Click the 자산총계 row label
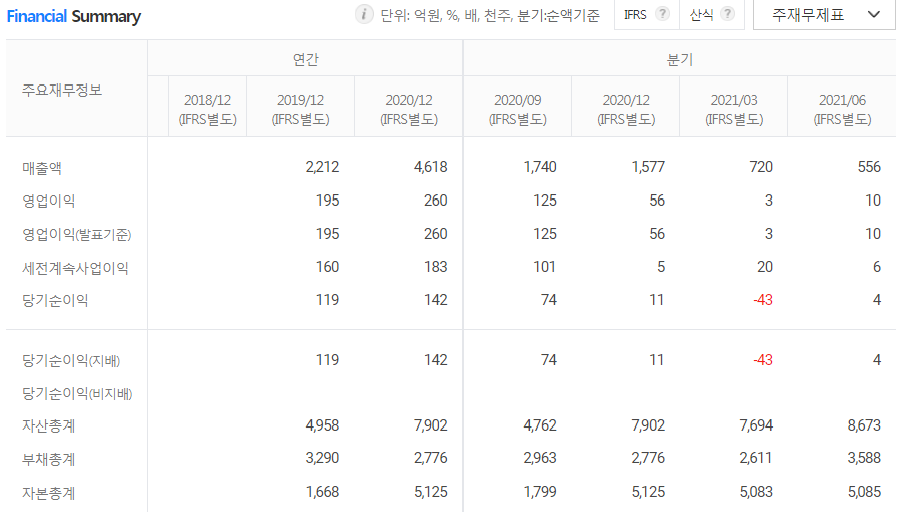Image resolution: width=913 pixels, height=512 pixels. [x=48, y=426]
